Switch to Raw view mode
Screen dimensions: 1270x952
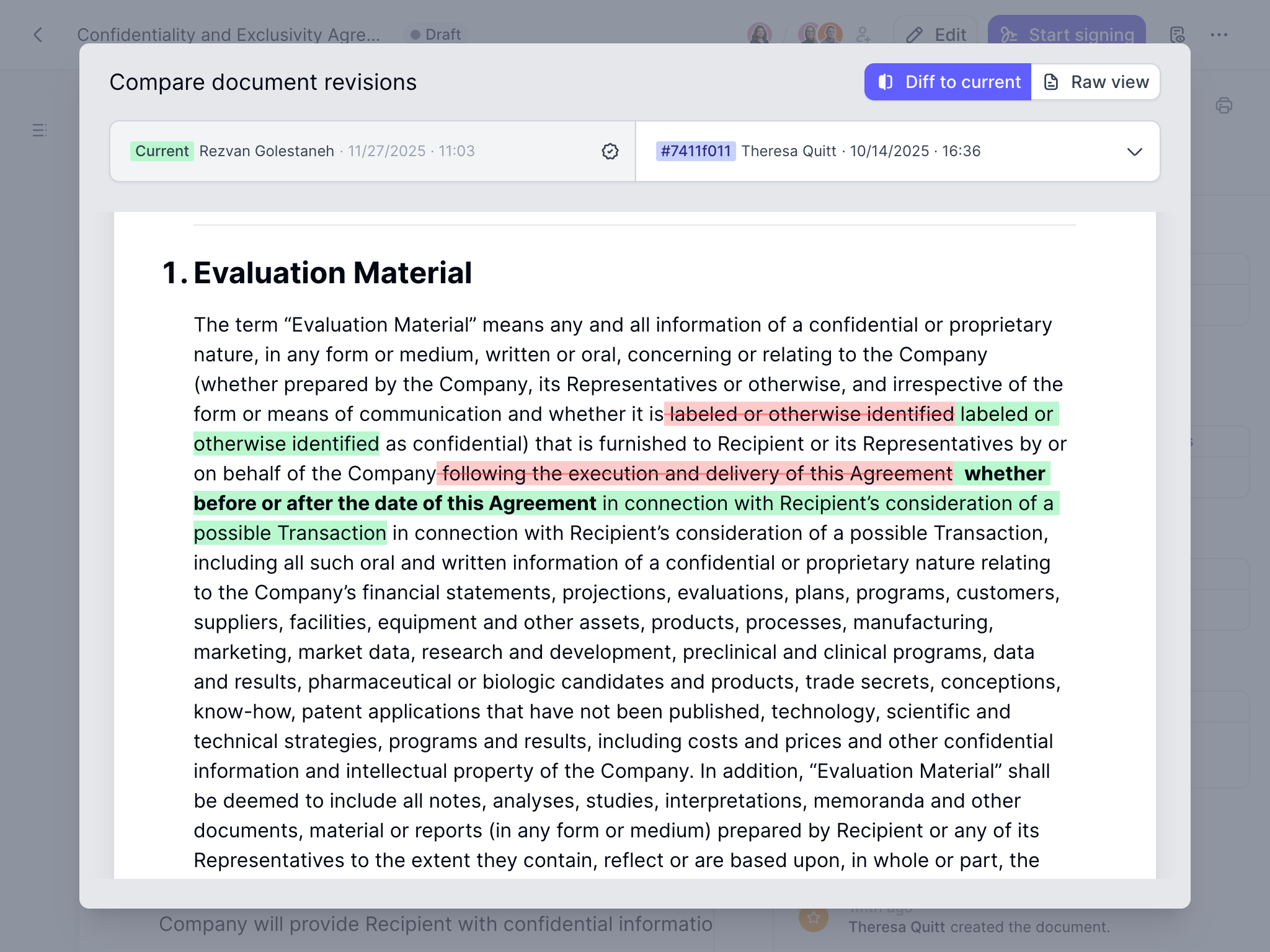[1095, 81]
